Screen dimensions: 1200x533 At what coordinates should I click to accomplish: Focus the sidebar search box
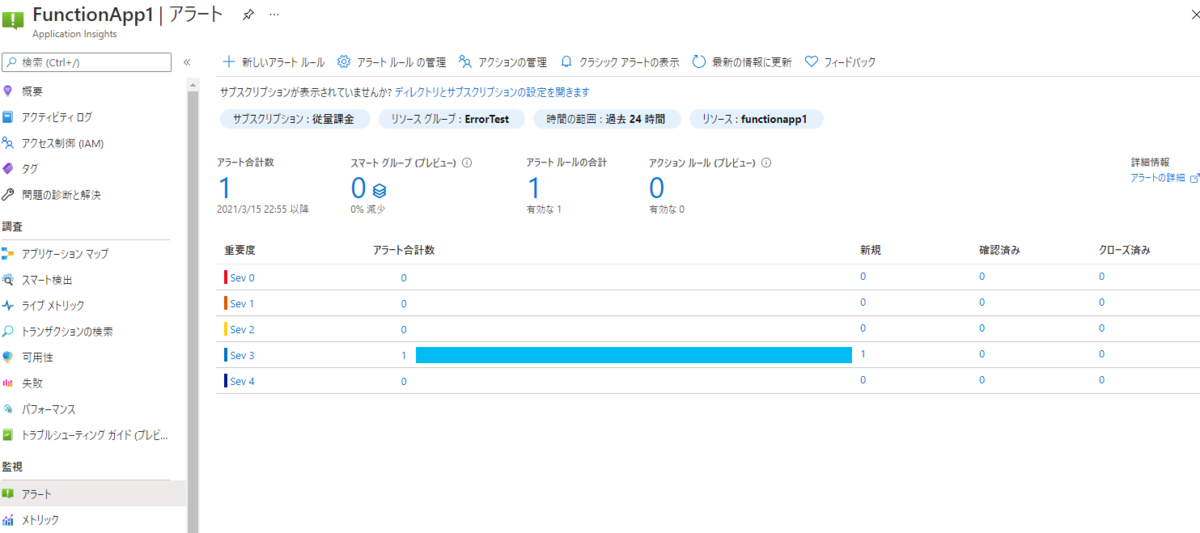pyautogui.click(x=87, y=62)
